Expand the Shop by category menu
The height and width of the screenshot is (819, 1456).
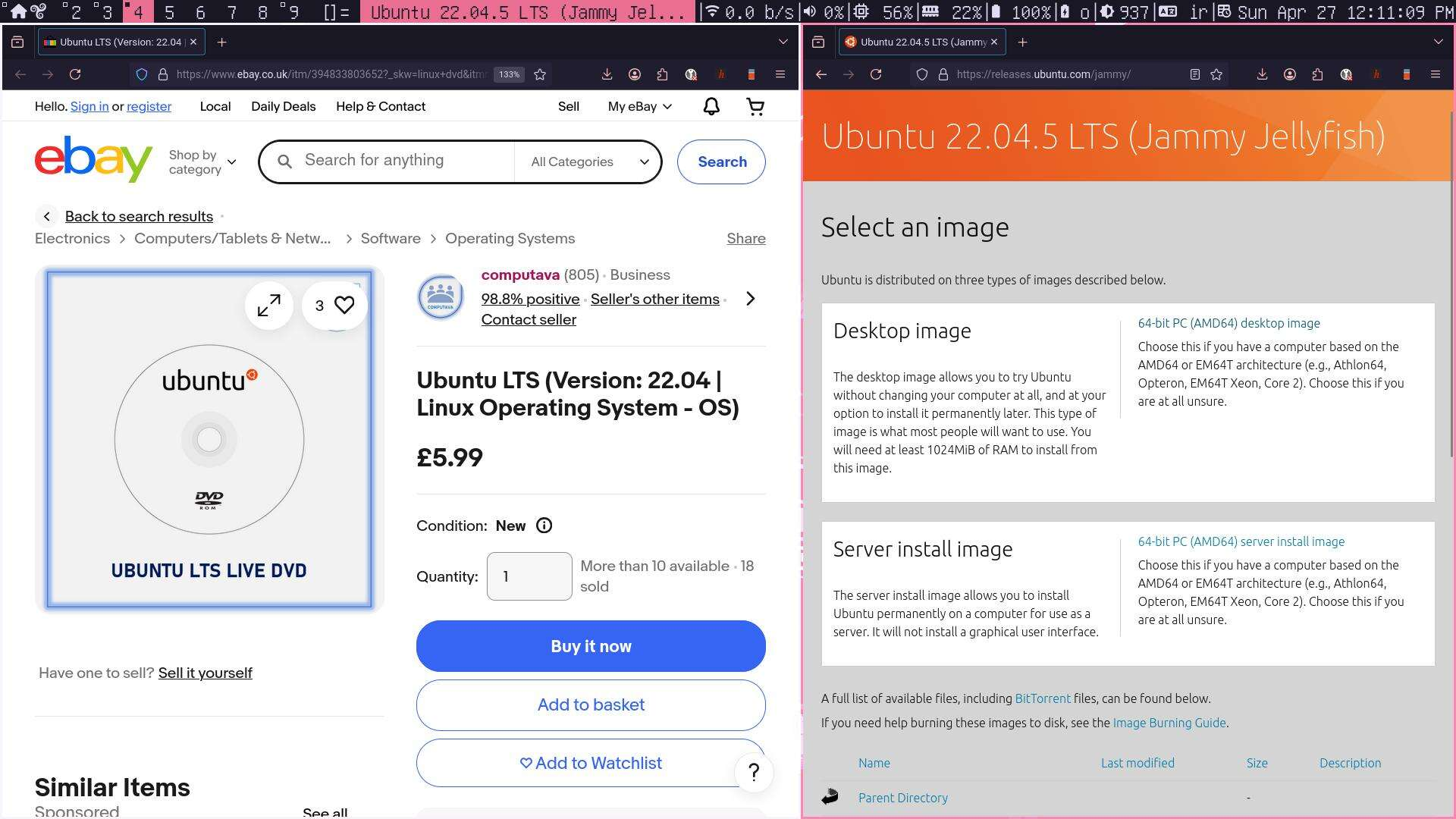(x=202, y=162)
